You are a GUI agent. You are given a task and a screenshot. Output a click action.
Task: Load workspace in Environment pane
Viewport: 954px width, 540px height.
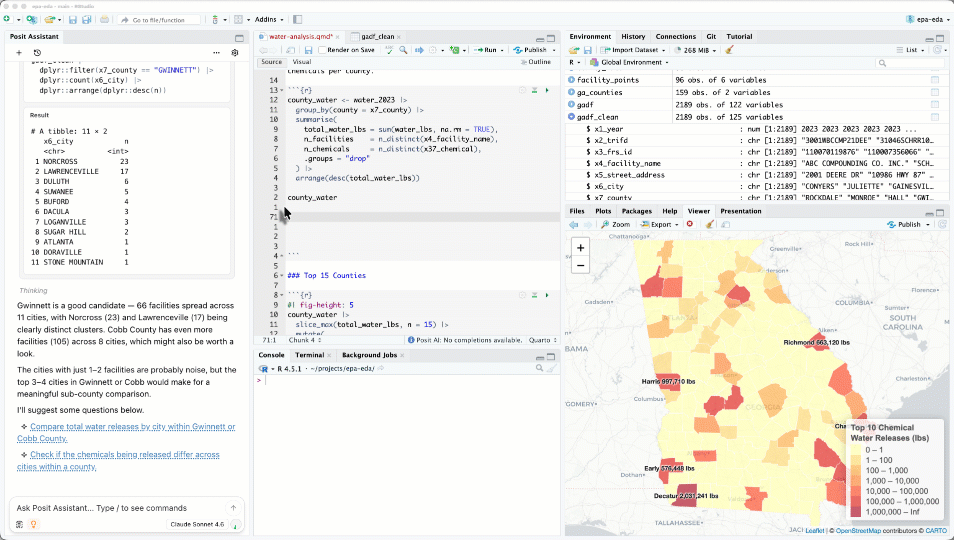tap(574, 50)
